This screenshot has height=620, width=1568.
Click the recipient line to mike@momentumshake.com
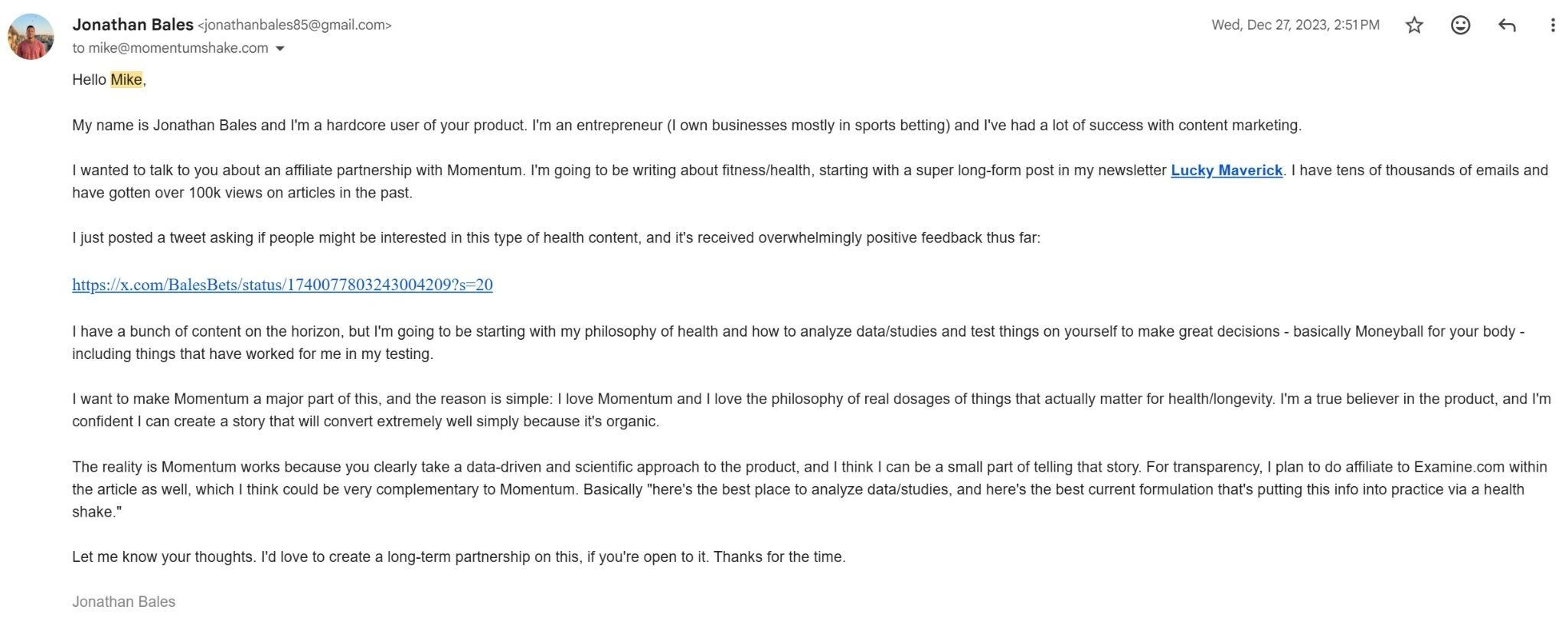(171, 48)
